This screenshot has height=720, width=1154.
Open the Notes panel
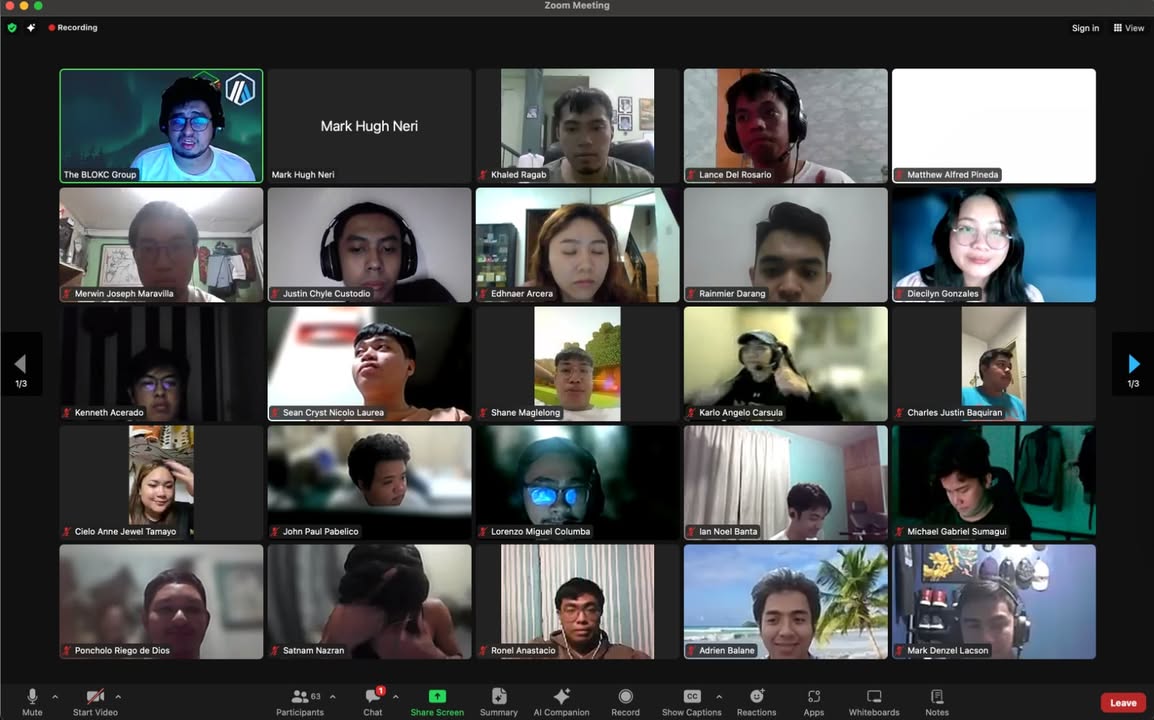[x=937, y=702]
